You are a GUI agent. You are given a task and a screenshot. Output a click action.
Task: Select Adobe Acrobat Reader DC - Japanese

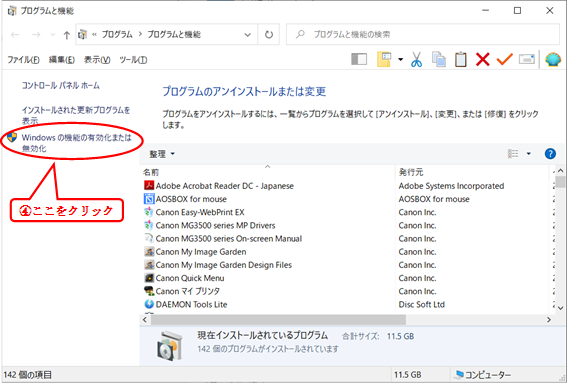click(x=225, y=186)
